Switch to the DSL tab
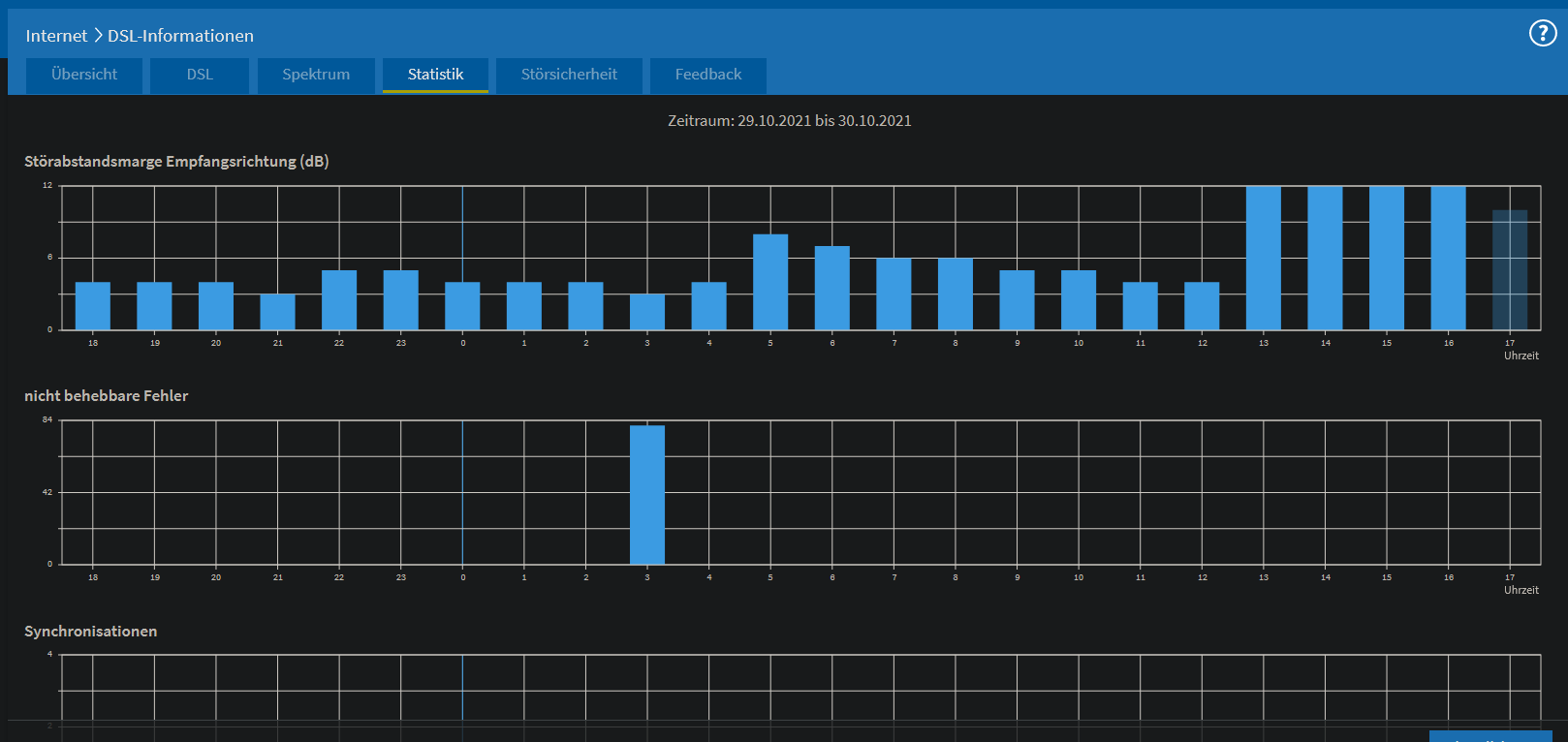The height and width of the screenshot is (742, 1568). [200, 75]
